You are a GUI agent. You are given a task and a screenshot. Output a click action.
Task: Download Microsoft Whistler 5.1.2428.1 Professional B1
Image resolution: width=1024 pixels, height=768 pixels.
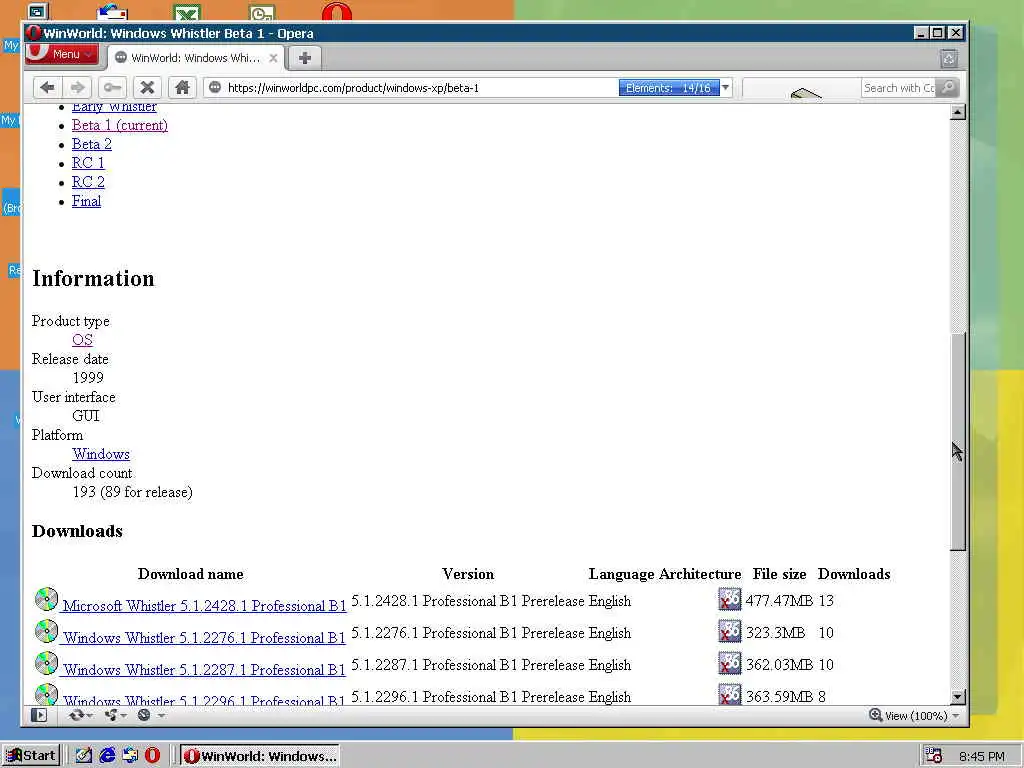pyautogui.click(x=204, y=606)
